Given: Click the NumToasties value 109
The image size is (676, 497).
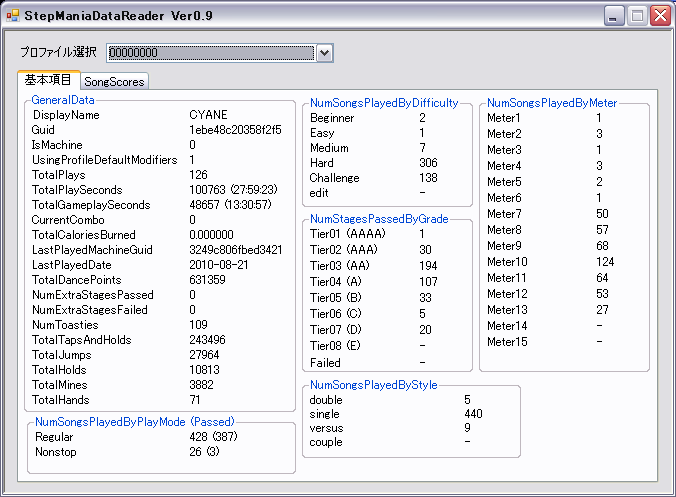Looking at the screenshot, I should coord(198,325).
